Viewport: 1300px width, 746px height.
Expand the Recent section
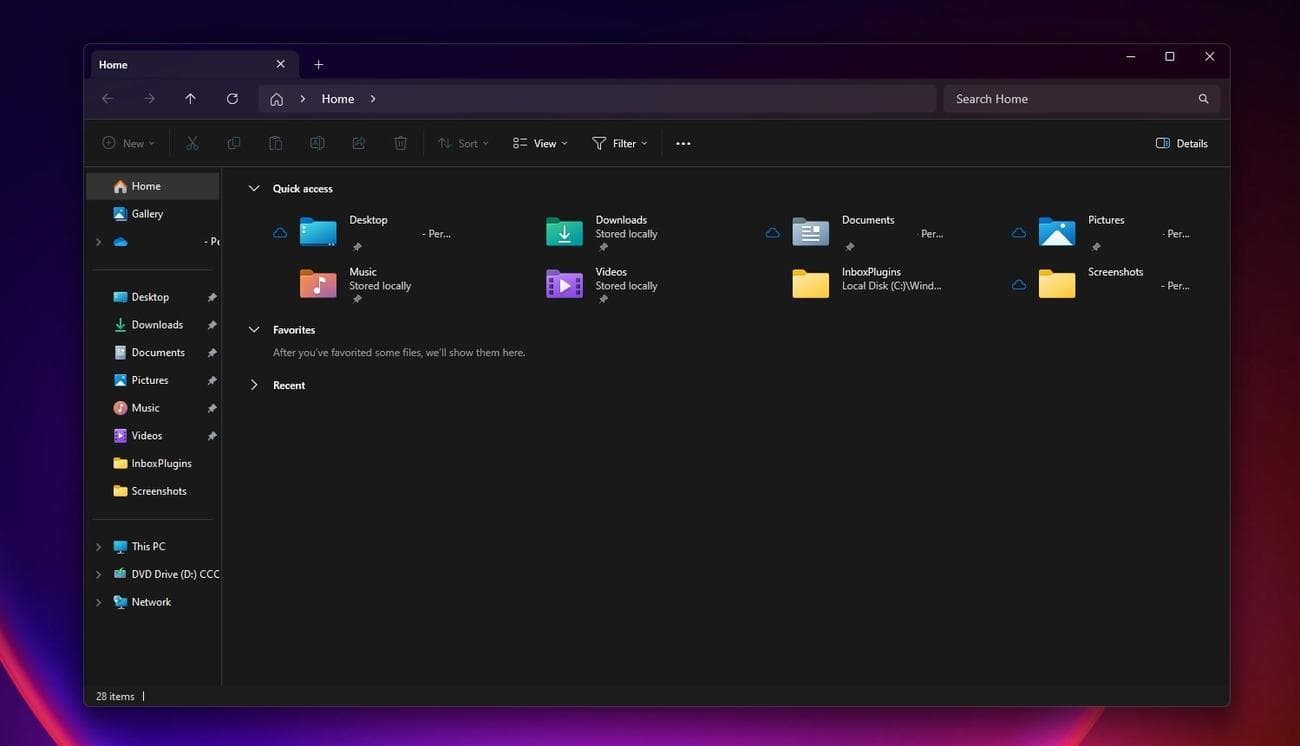coord(254,384)
